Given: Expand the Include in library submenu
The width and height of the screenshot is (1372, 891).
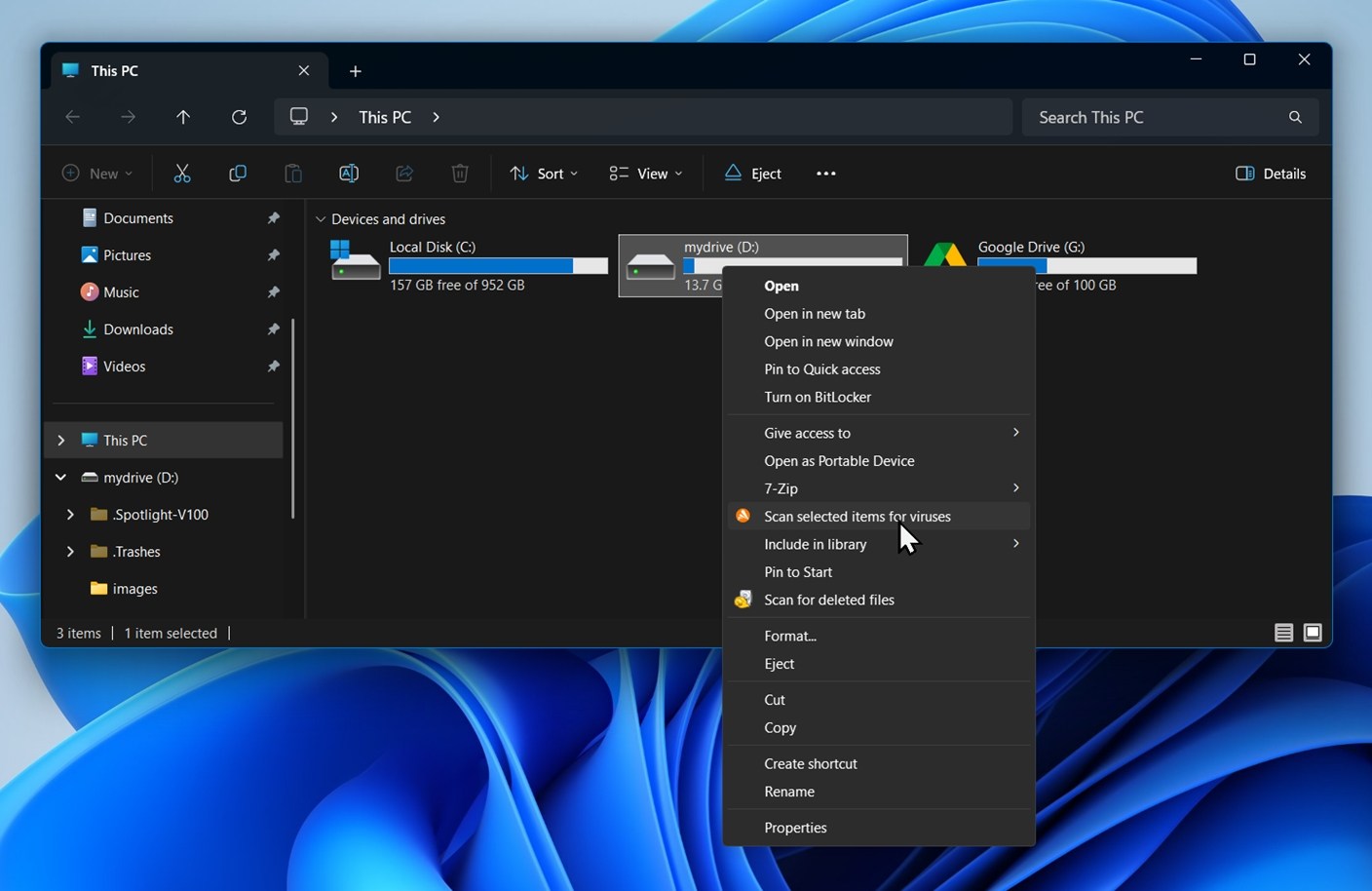Looking at the screenshot, I should pos(1015,544).
